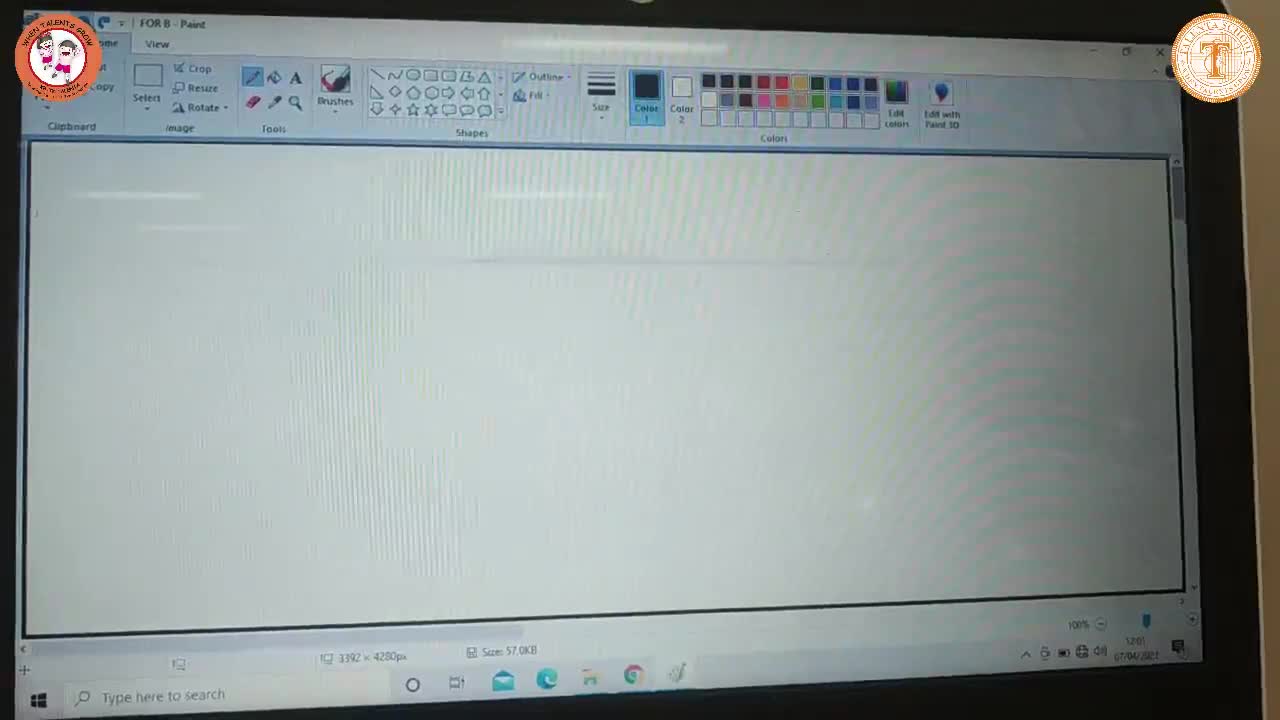Click Edit with Paint 3D
The image size is (1280, 720).
tap(941, 105)
